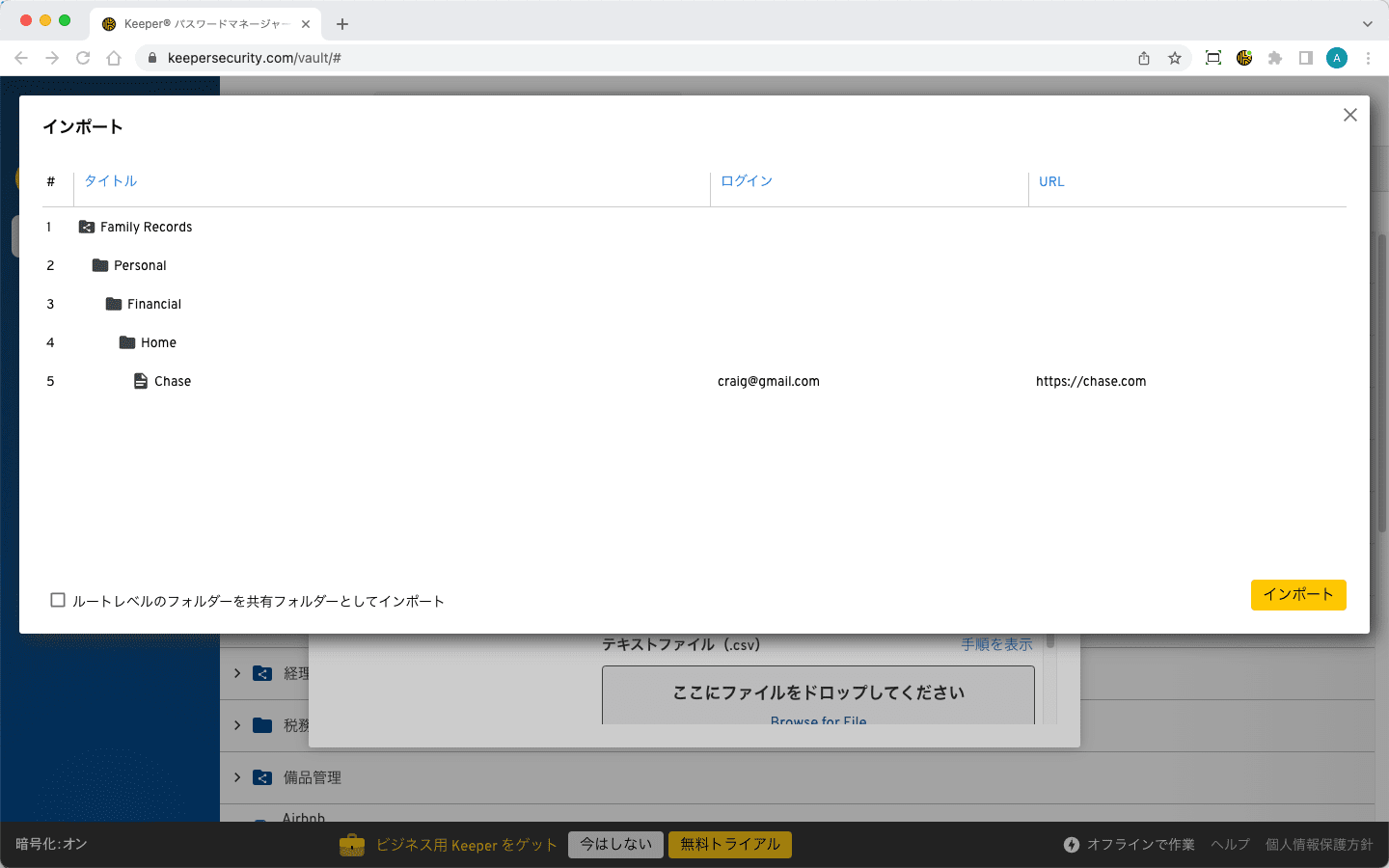Click the briefcase icon in bottom banner
The image size is (1389, 868).
coord(352,845)
